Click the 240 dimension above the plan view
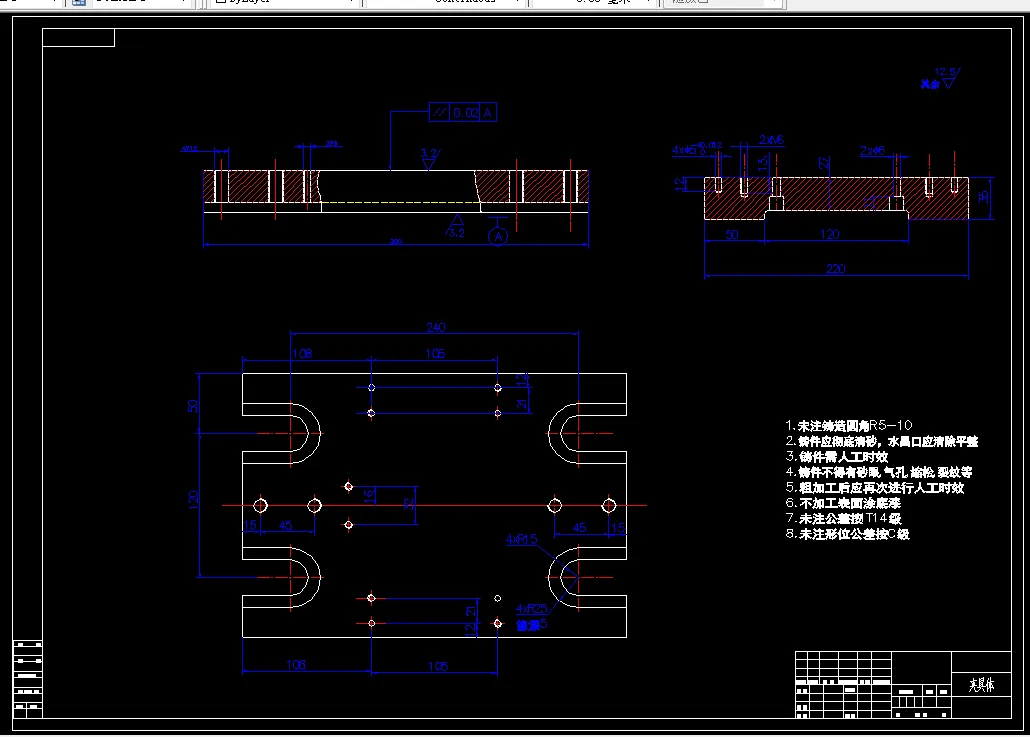The width and height of the screenshot is (1030, 737). click(436, 327)
